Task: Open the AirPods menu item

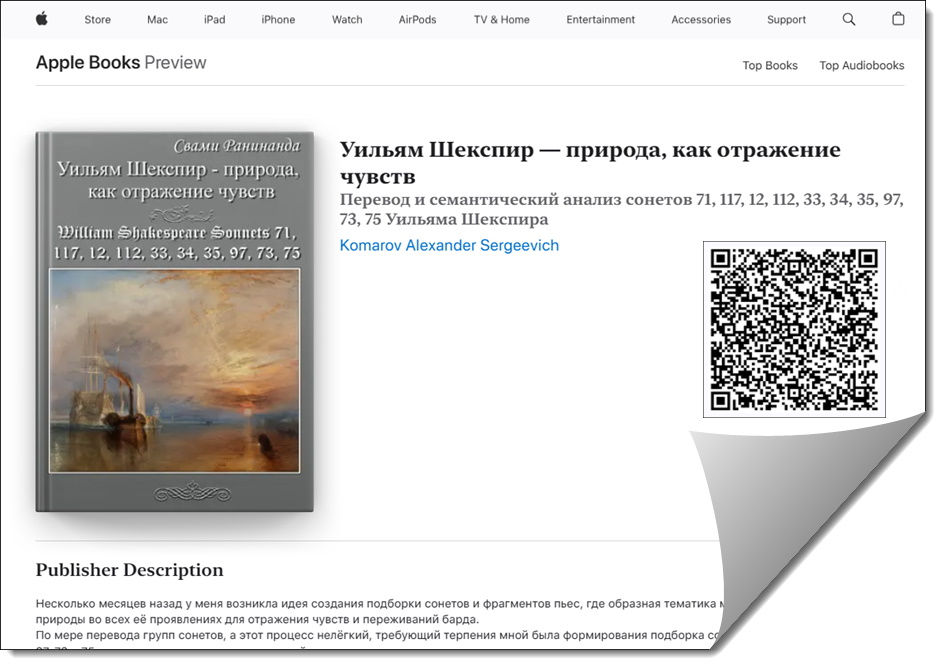Action: (417, 20)
